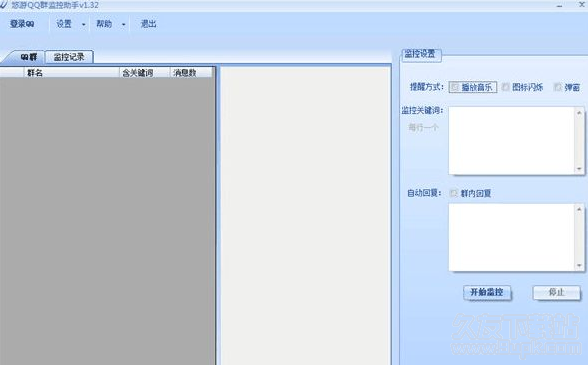Sort by the 群名 column header
This screenshot has height=365, width=588.
click(x=71, y=72)
